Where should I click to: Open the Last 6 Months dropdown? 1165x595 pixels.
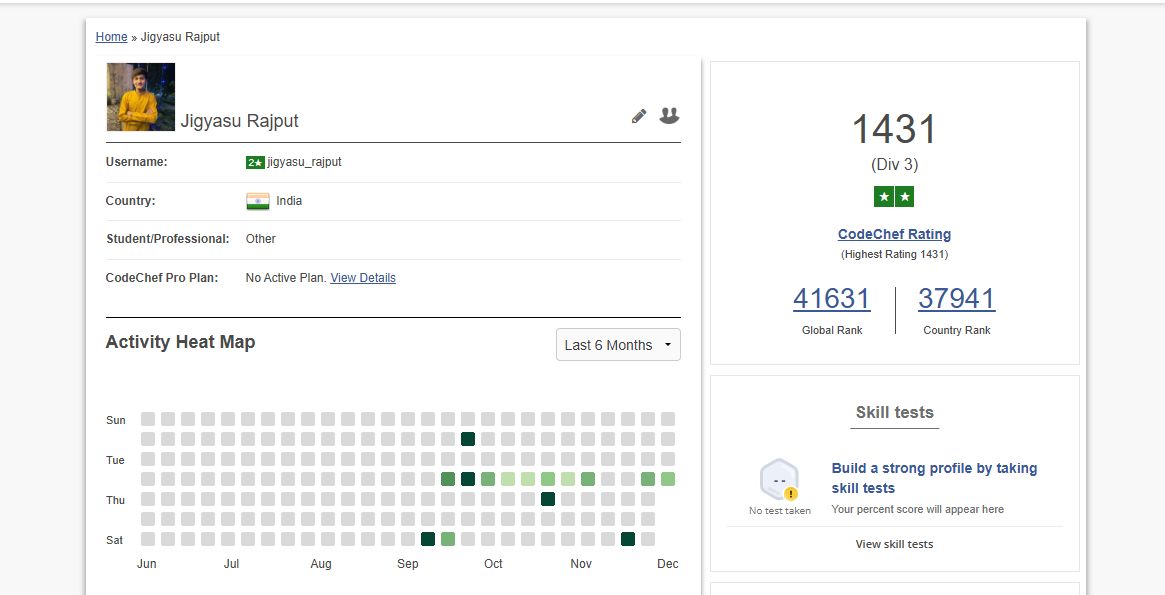pyautogui.click(x=618, y=345)
